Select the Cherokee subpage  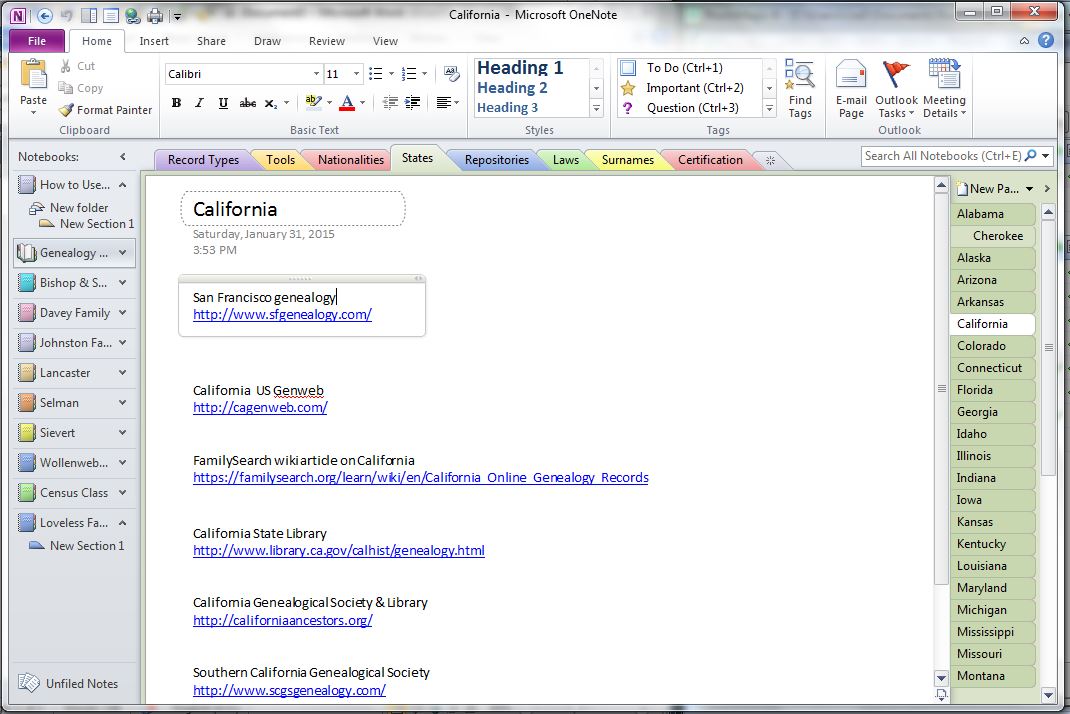[998, 236]
